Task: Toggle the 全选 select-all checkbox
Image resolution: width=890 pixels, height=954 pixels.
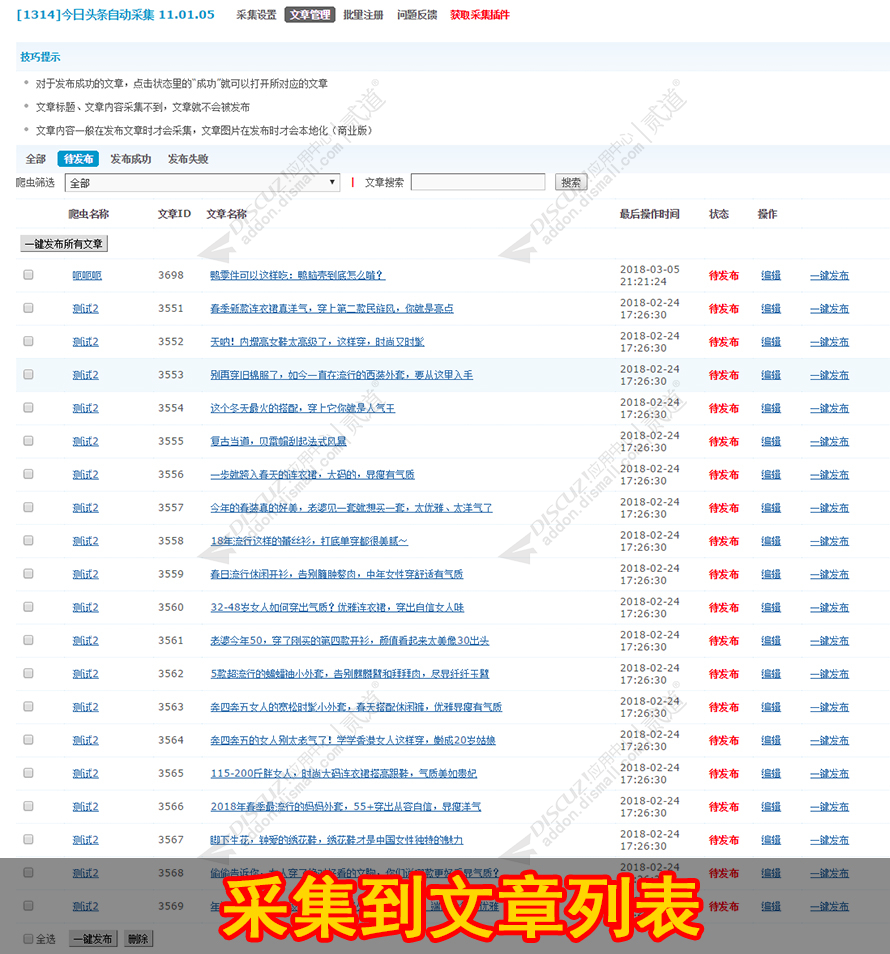Action: pos(28,938)
